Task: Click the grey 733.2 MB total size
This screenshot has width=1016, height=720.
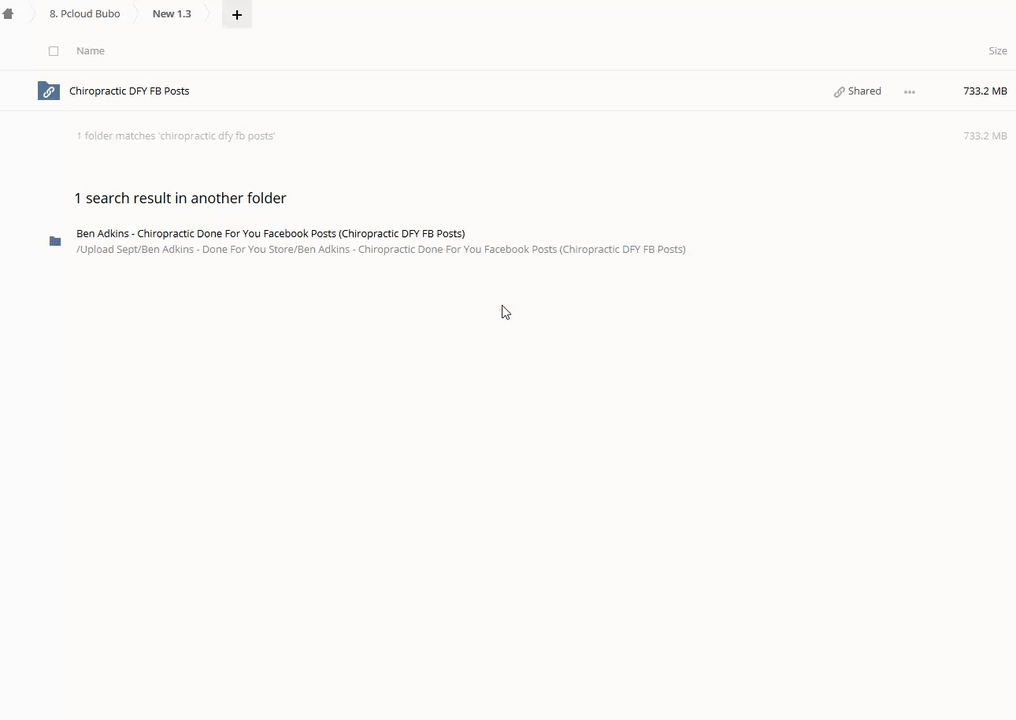Action: 984,136
